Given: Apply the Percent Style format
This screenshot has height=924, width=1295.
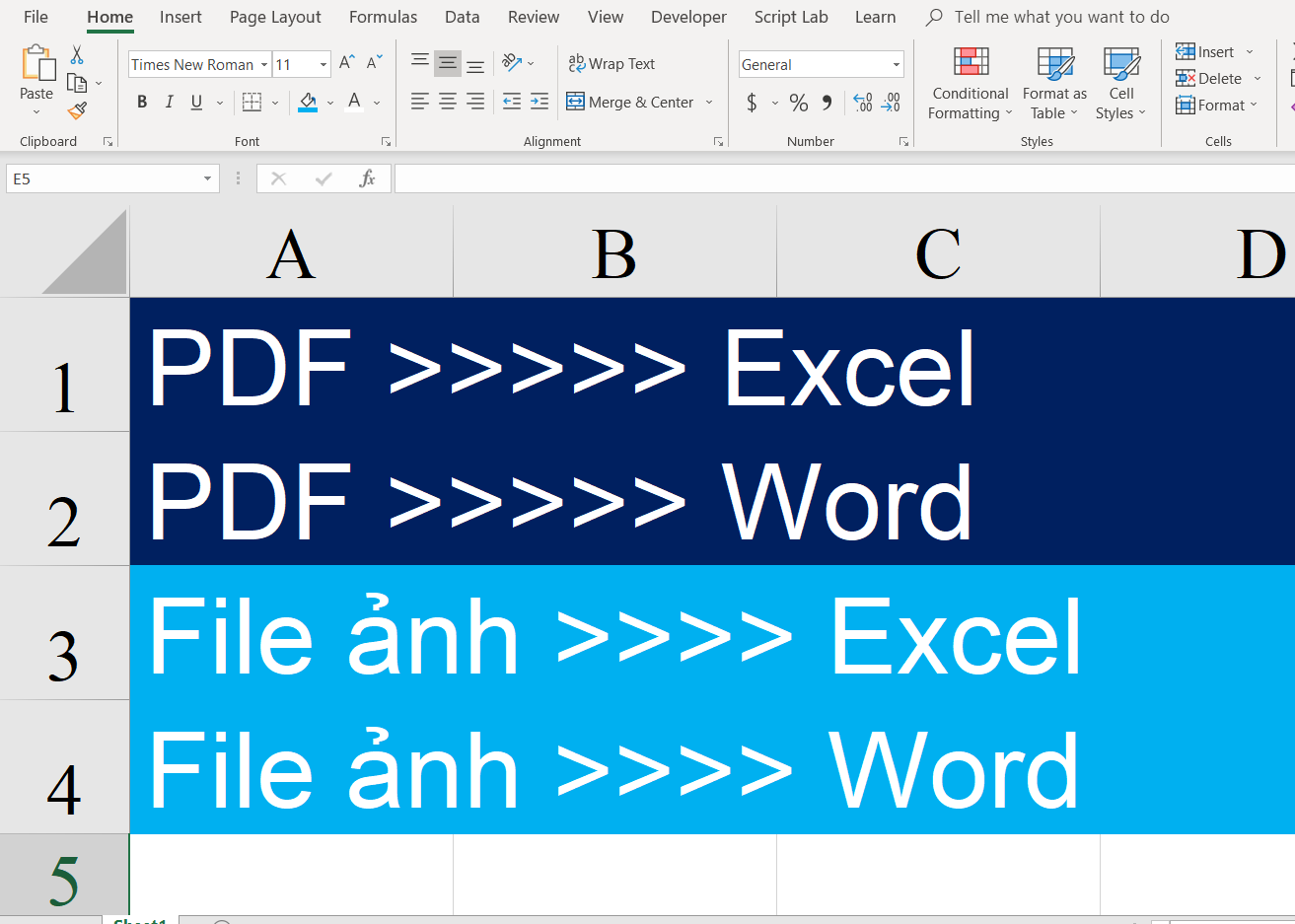Looking at the screenshot, I should [x=798, y=102].
